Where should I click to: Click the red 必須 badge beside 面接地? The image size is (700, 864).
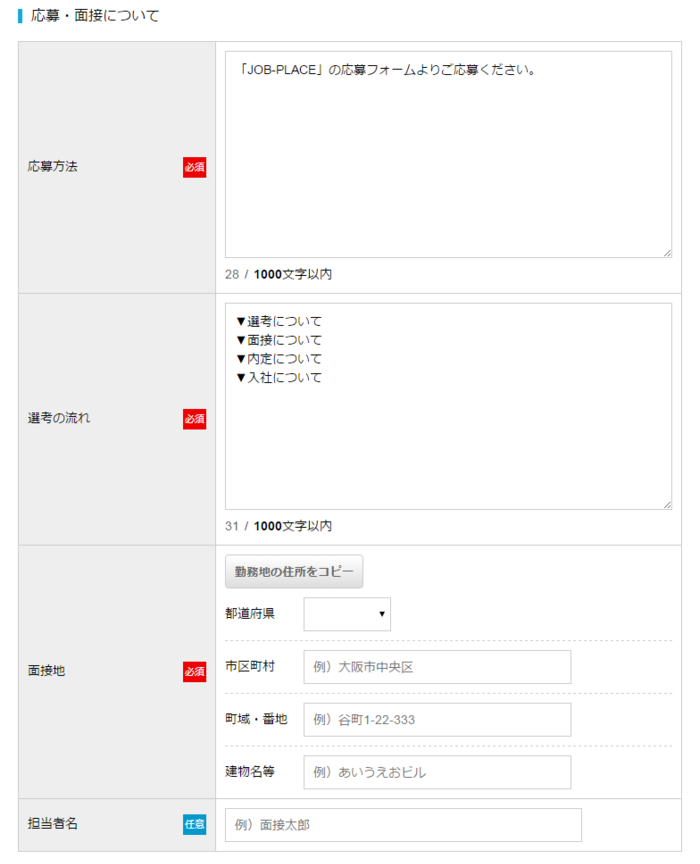point(194,672)
